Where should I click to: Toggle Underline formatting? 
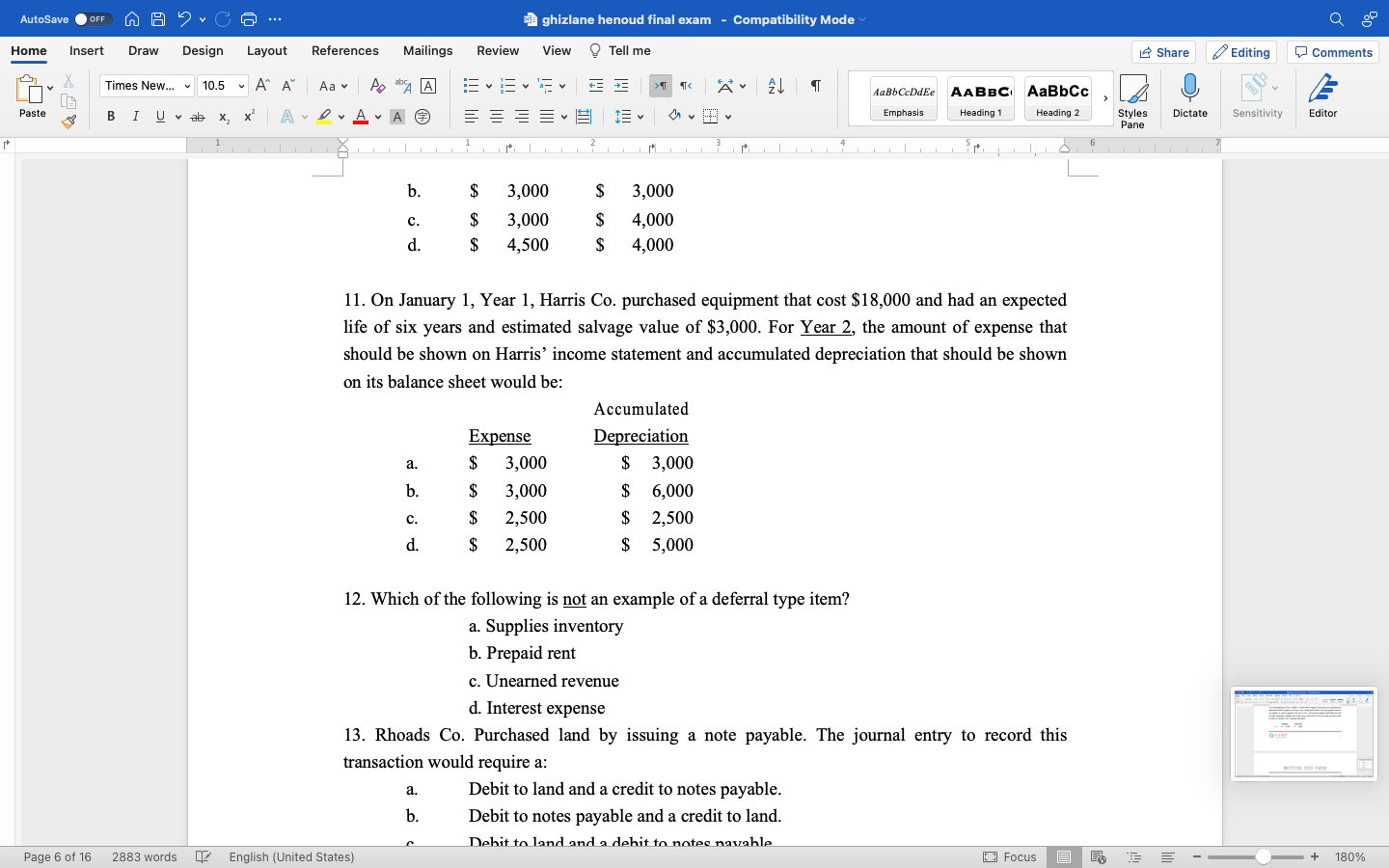[160, 117]
